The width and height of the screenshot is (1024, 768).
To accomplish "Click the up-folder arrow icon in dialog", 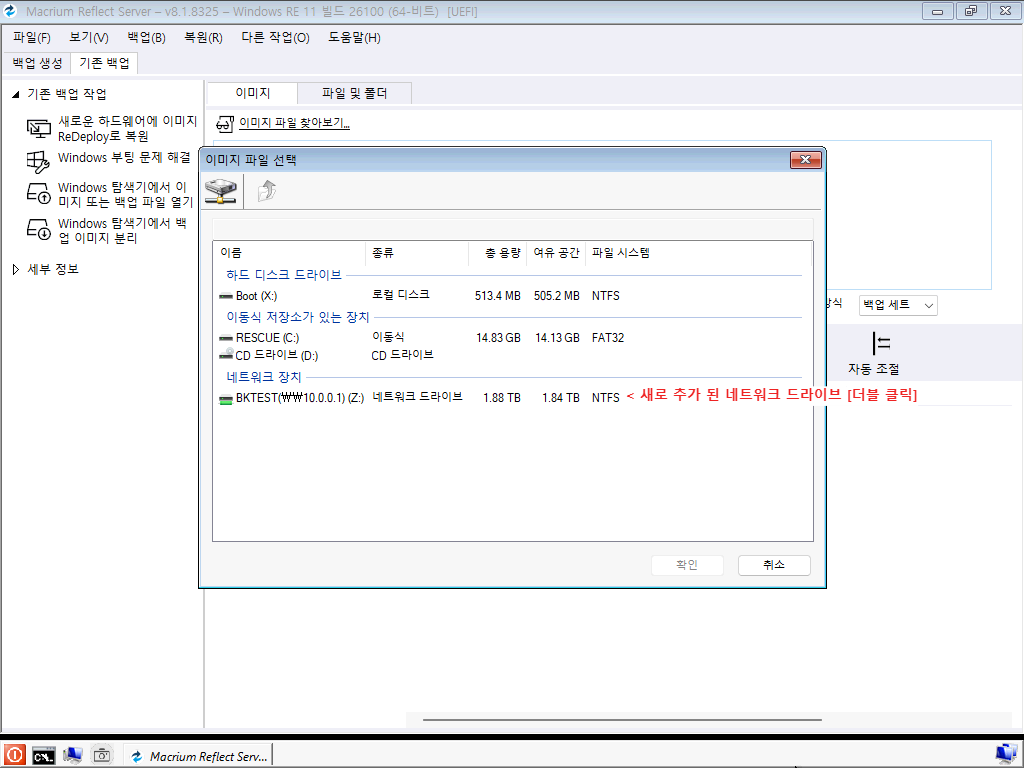I will 266,191.
